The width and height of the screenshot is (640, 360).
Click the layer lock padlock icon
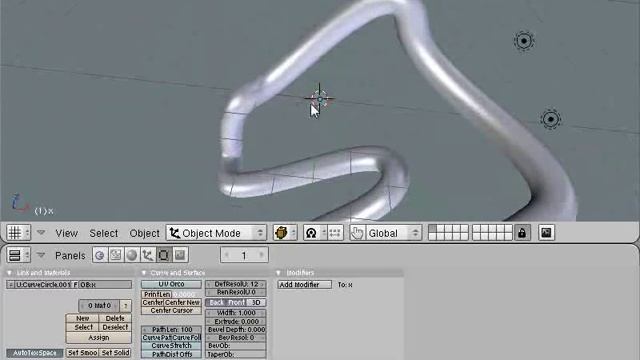(522, 233)
